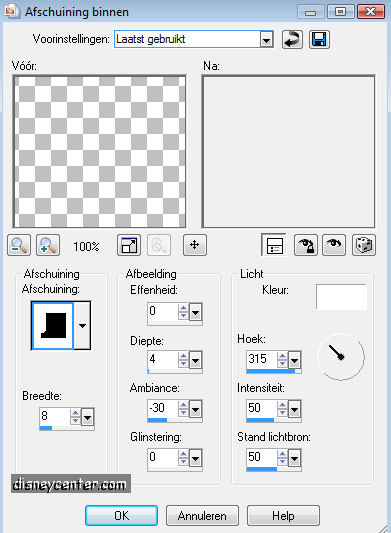Open the Afschuining bevel shape dropdown
Screen dimensions: 391x533
tap(82, 326)
